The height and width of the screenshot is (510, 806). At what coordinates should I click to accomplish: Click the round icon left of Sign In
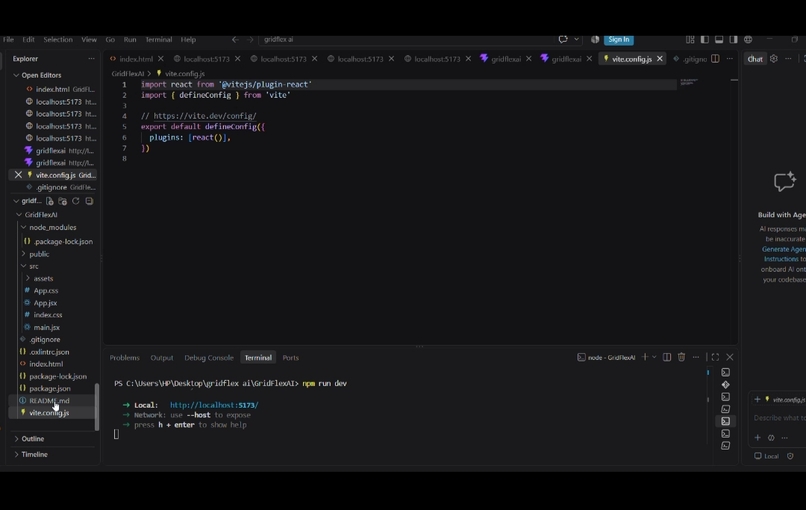pyautogui.click(x=595, y=40)
